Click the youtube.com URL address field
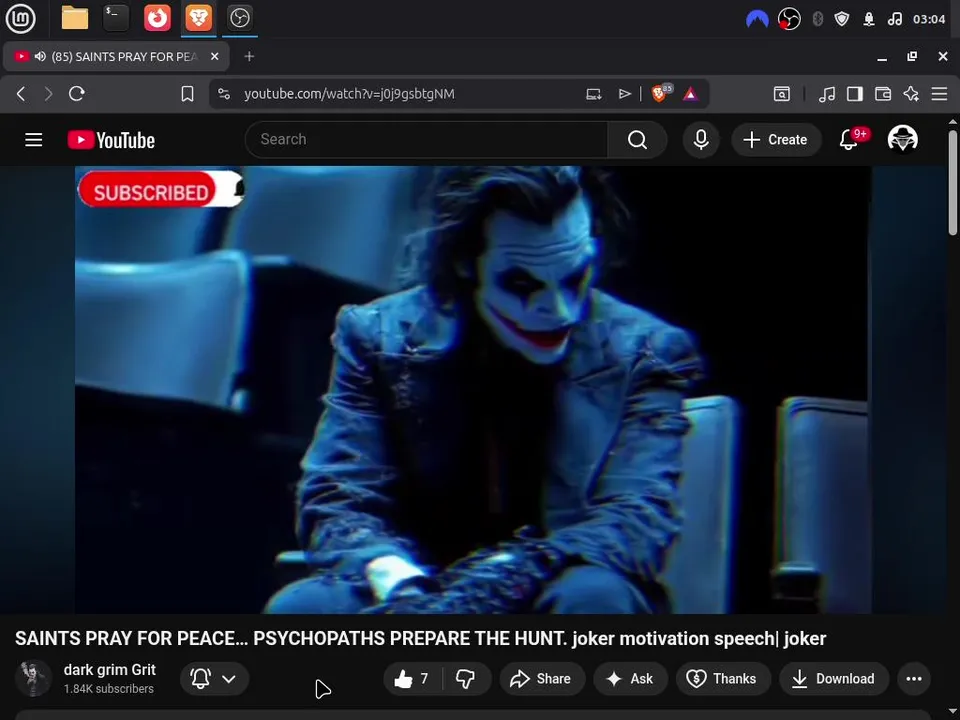Screen dimensions: 960x720 click(349, 94)
